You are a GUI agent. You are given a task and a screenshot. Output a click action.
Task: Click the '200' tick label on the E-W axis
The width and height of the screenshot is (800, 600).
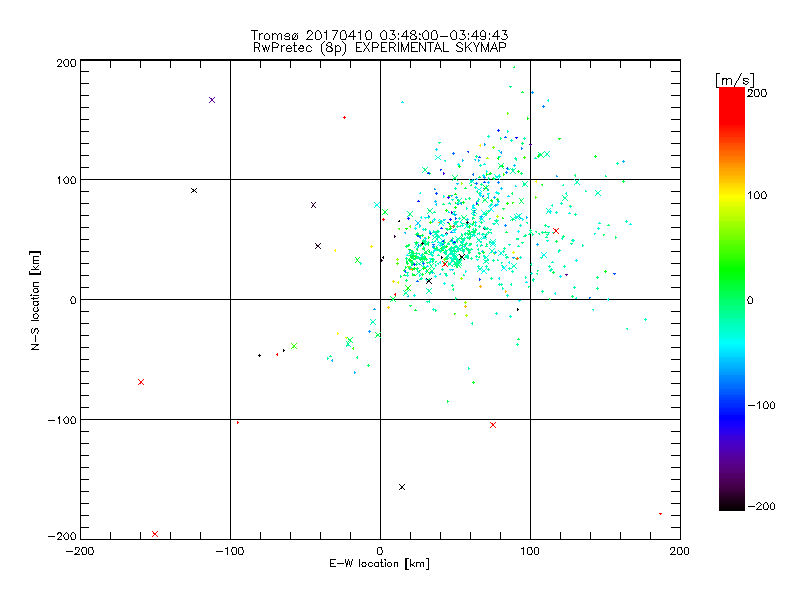click(x=680, y=551)
